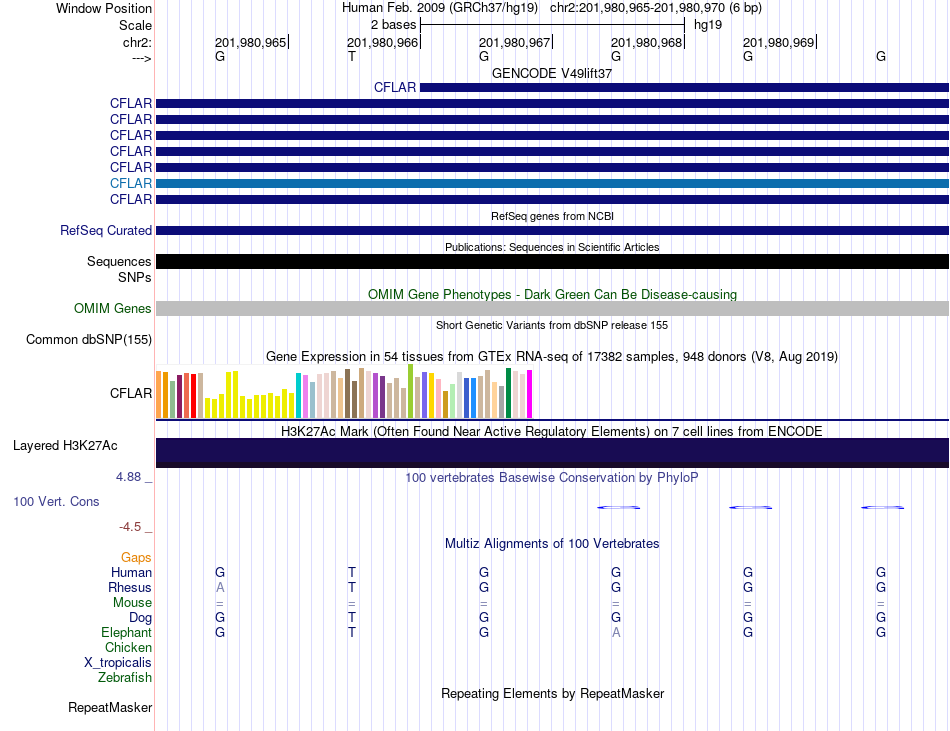Screen dimensions: 950x731
Task: Select the gray OMIM Genes bar
Action: (x=552, y=308)
